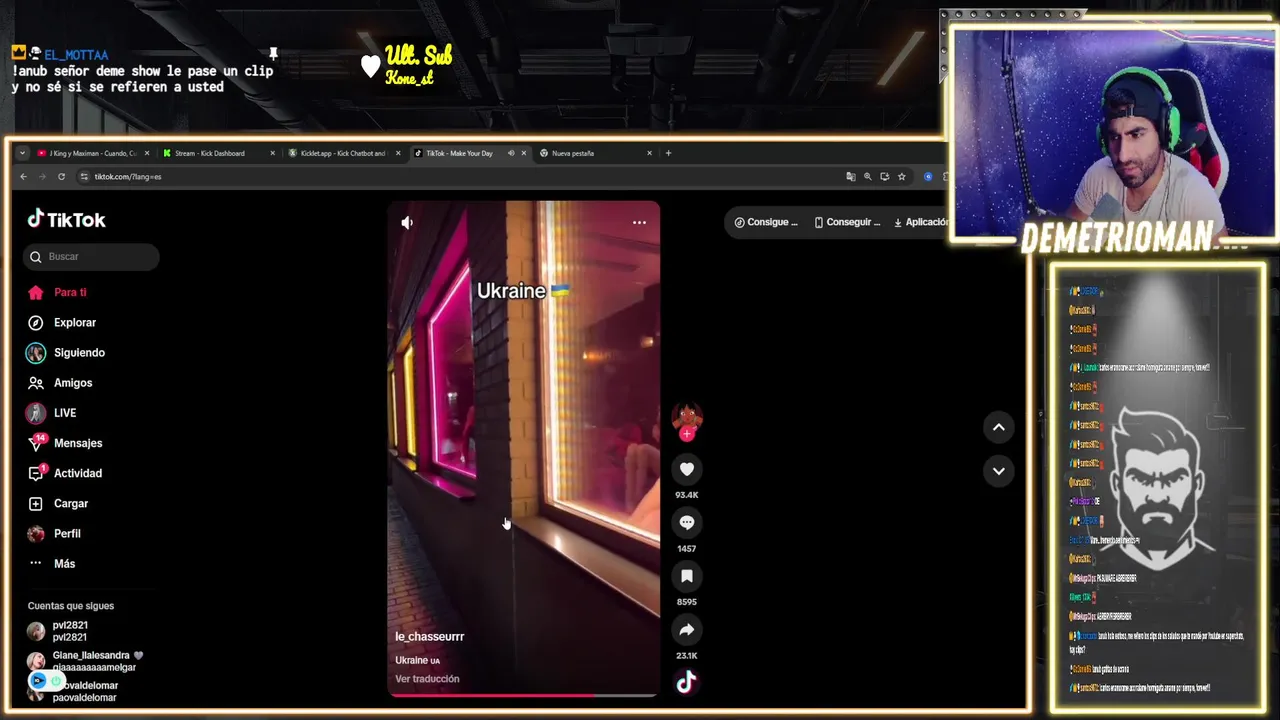This screenshot has height=720, width=1280.
Task: Open the video three-dots options menu
Action: click(x=639, y=222)
